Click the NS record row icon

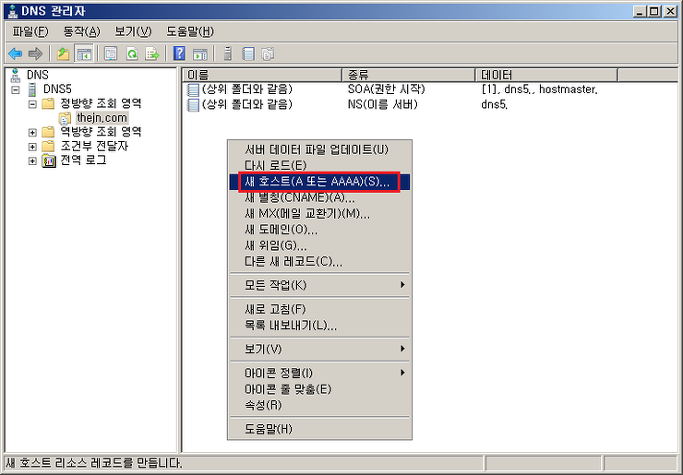pyautogui.click(x=193, y=105)
